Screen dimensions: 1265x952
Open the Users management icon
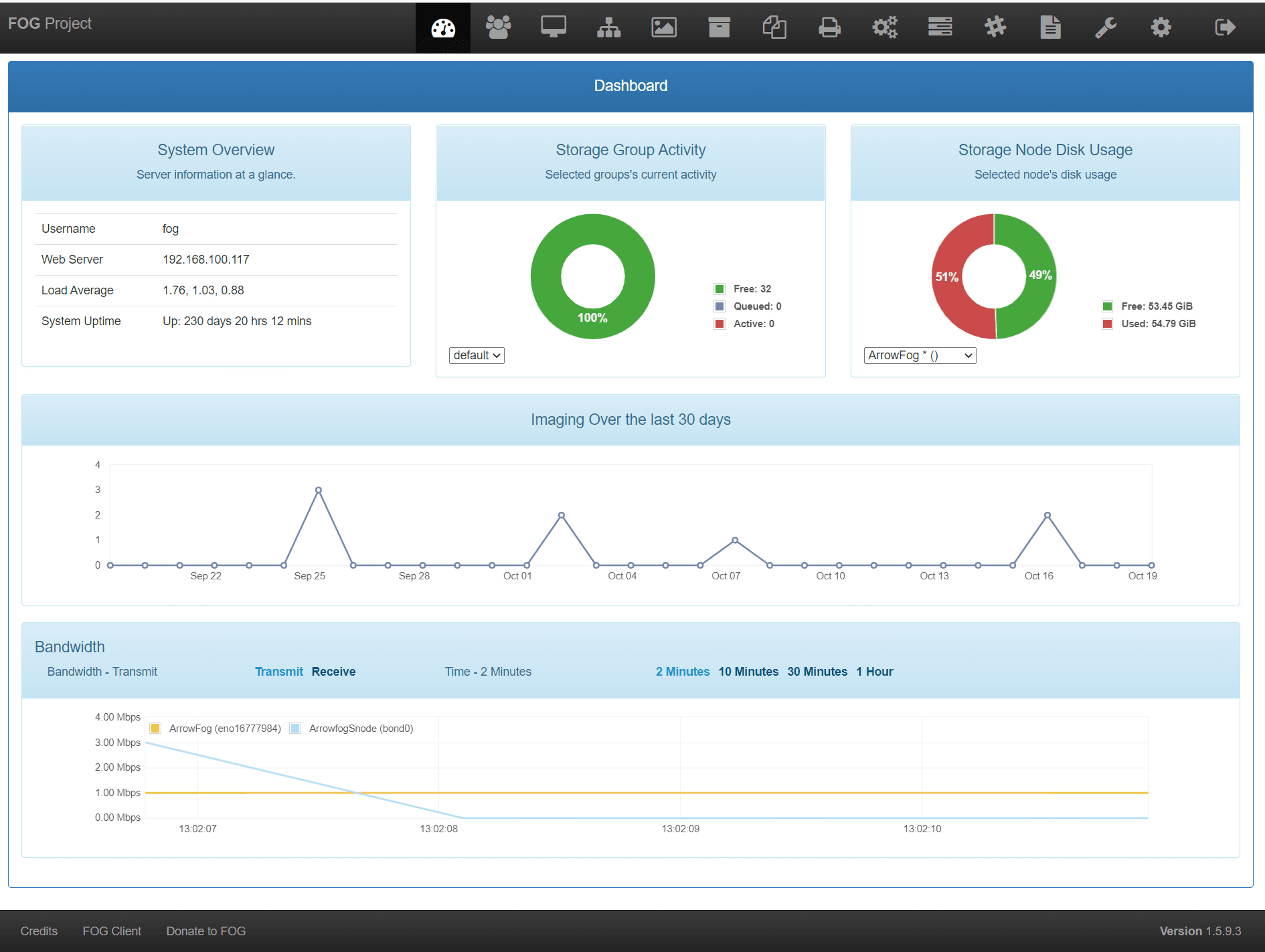tap(498, 27)
